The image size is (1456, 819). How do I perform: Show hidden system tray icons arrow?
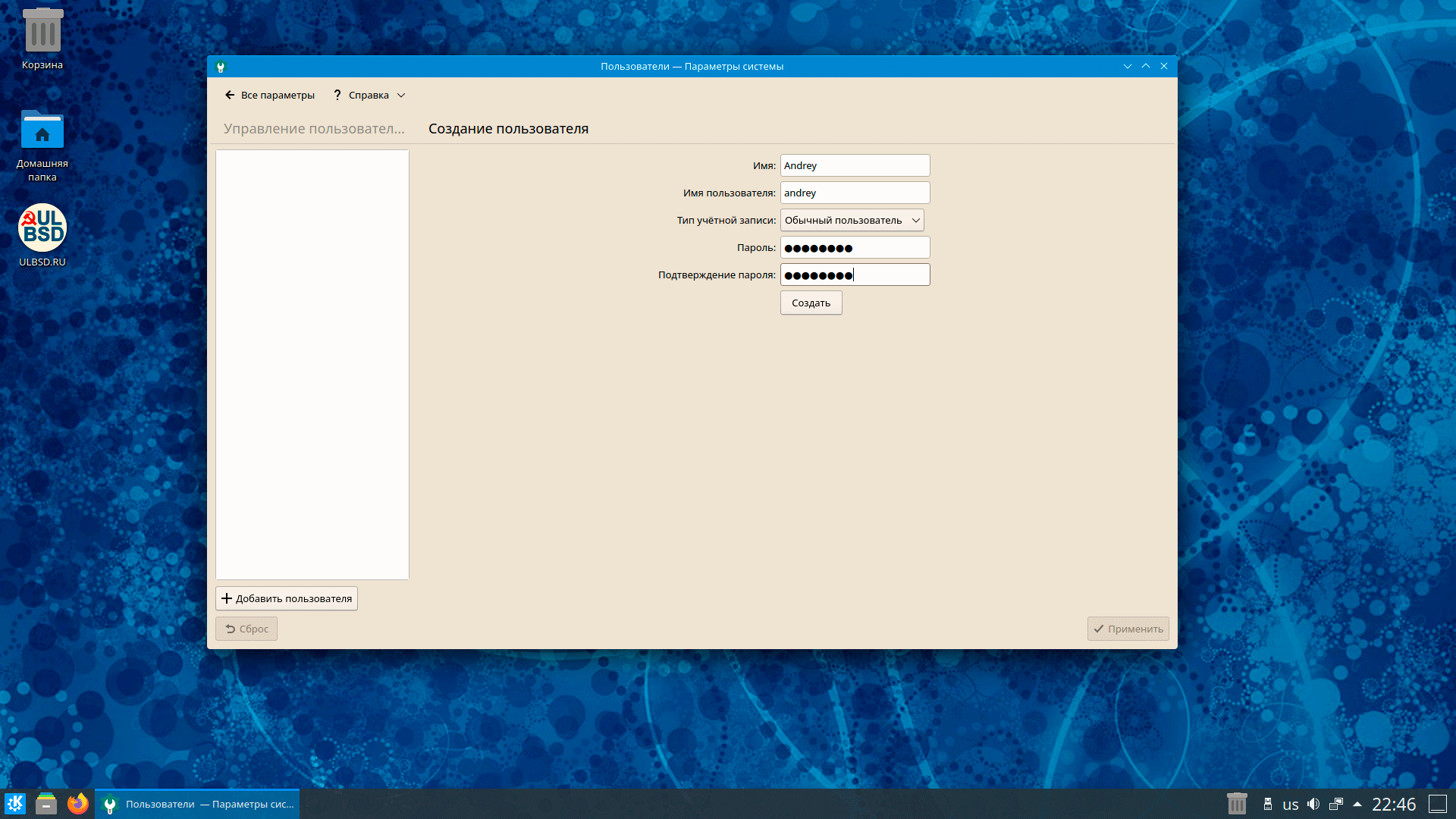point(1357,804)
